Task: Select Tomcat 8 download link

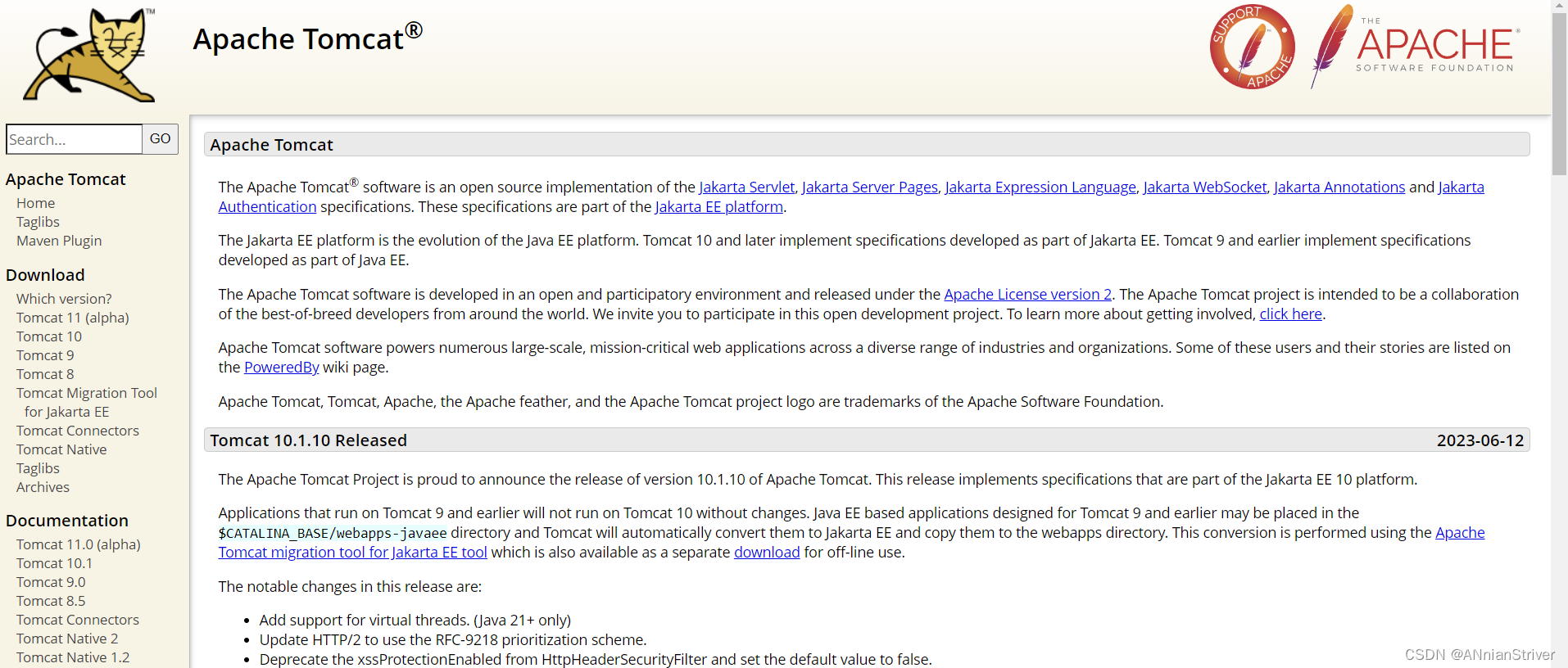Action: coord(45,374)
